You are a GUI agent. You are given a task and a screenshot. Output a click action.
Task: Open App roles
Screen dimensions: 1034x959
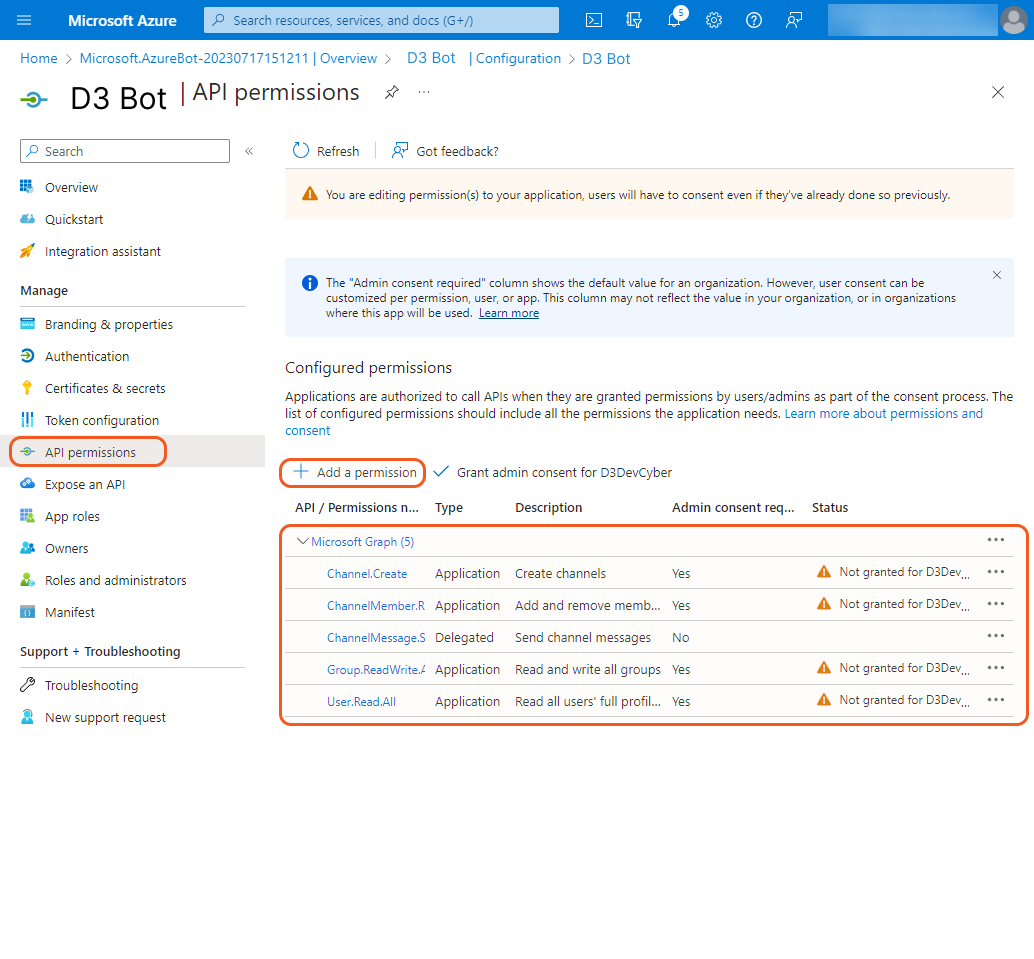(72, 516)
